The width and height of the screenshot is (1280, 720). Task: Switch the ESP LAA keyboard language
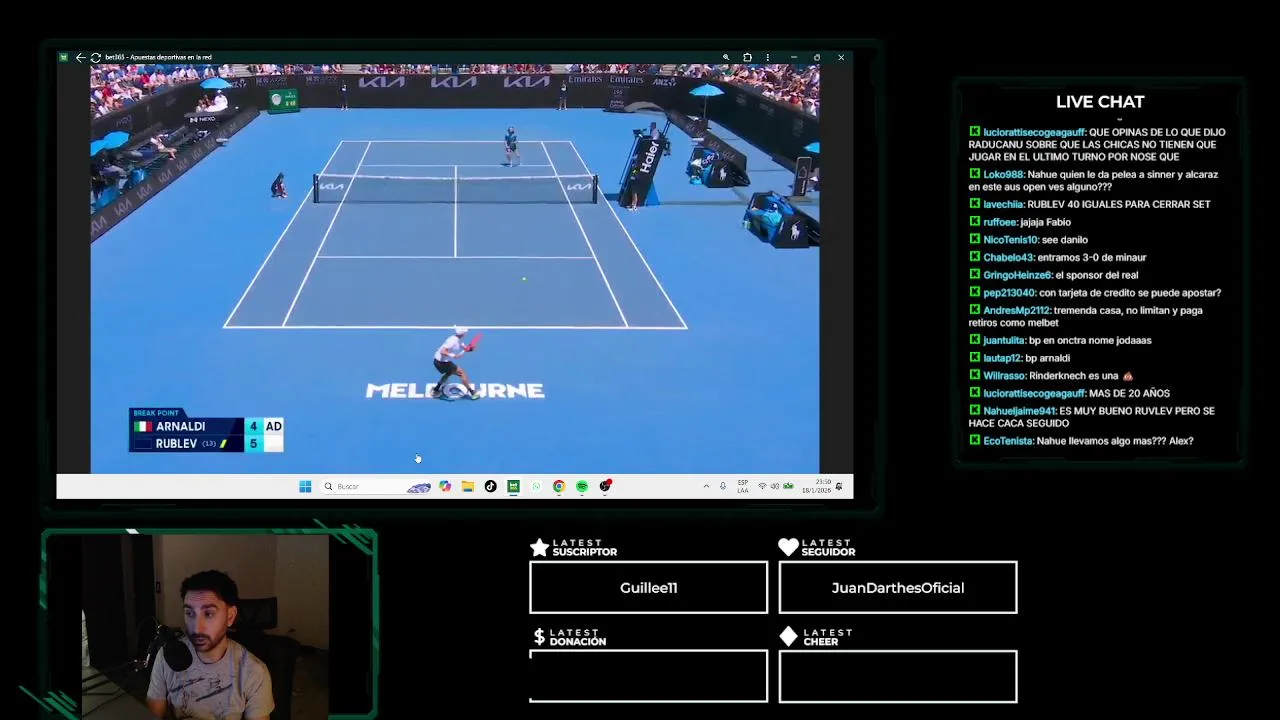click(x=743, y=486)
